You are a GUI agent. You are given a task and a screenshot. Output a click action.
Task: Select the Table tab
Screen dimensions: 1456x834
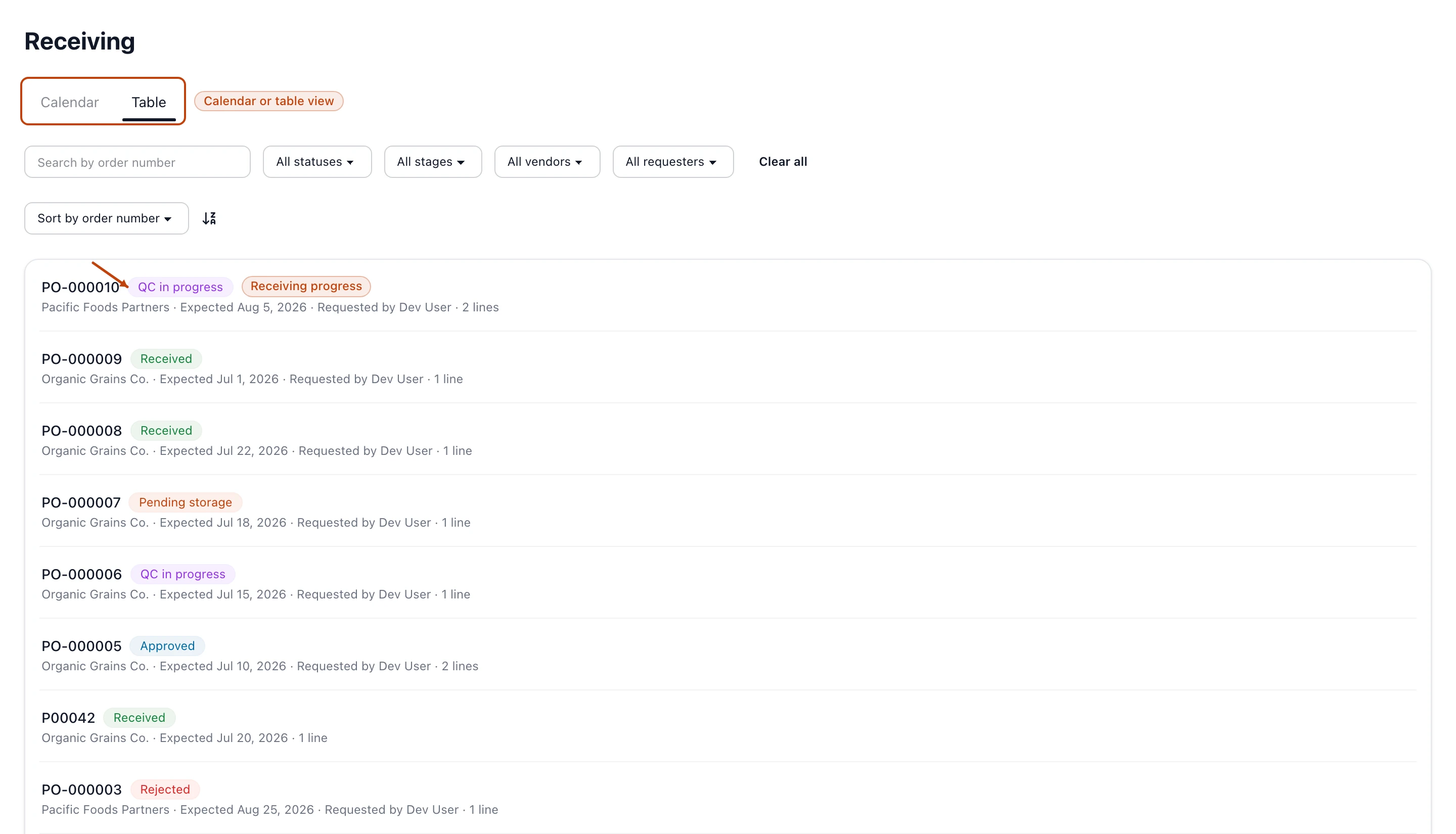point(148,102)
